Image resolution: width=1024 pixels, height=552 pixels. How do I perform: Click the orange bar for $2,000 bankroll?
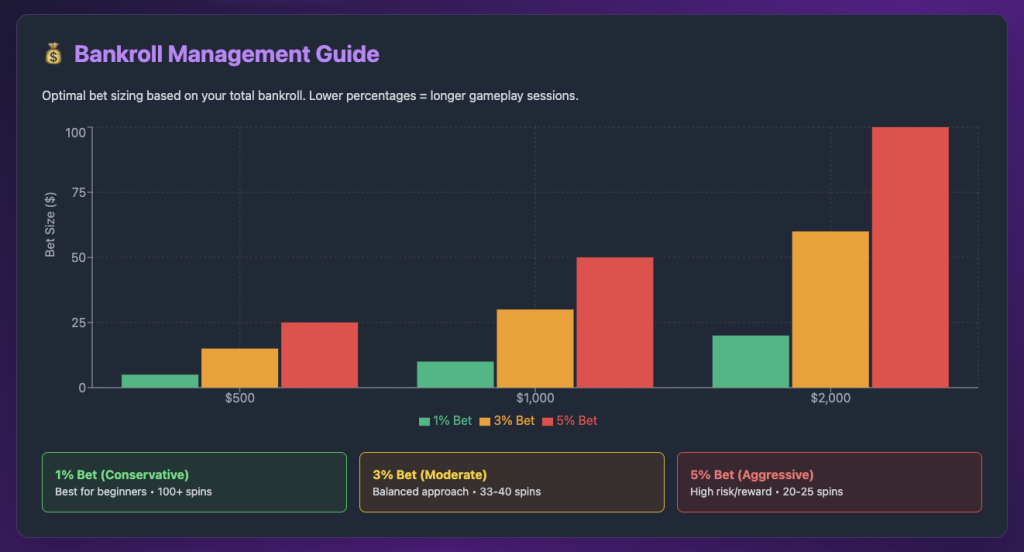pos(830,309)
